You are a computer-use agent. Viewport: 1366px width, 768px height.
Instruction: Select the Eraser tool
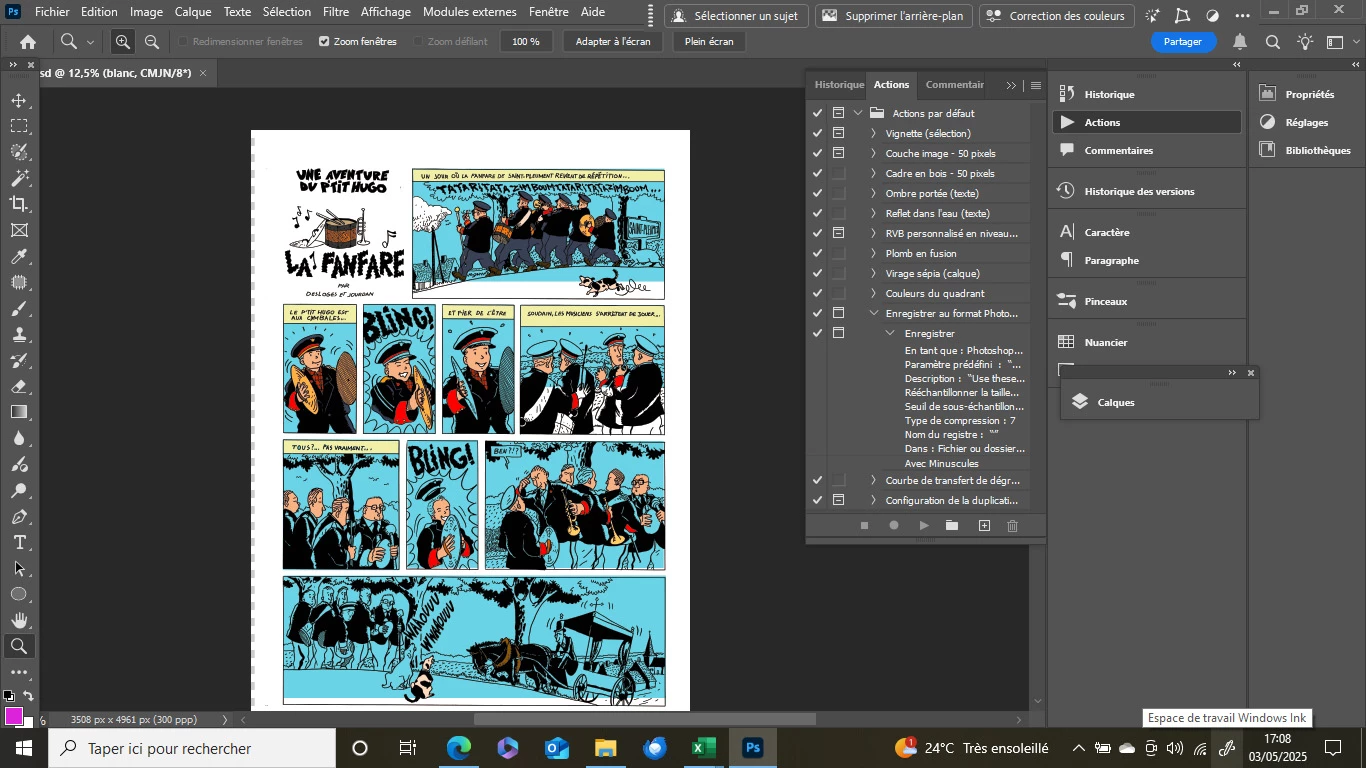[19, 387]
